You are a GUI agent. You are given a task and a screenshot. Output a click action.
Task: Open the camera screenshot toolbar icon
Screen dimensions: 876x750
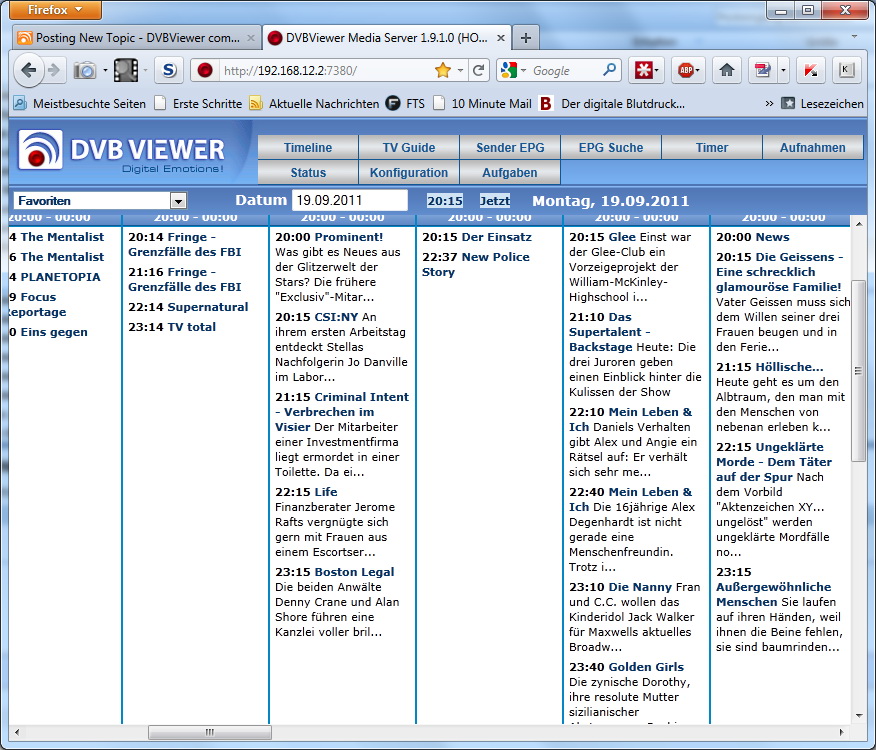point(85,70)
